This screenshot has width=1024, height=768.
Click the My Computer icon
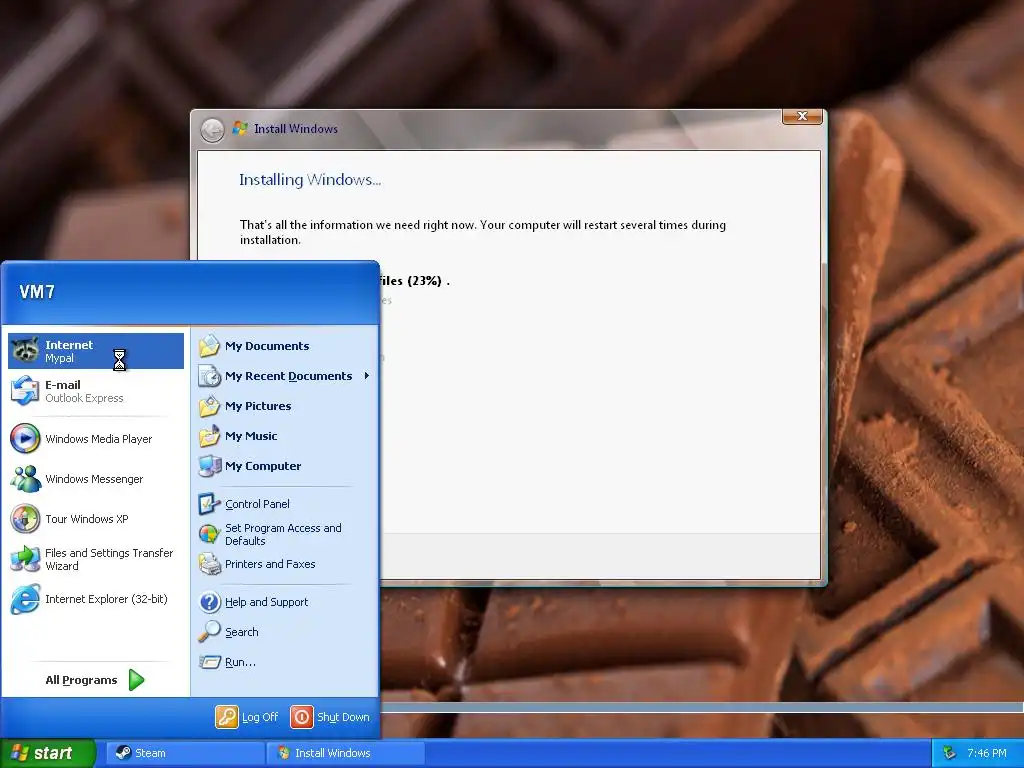click(210, 466)
